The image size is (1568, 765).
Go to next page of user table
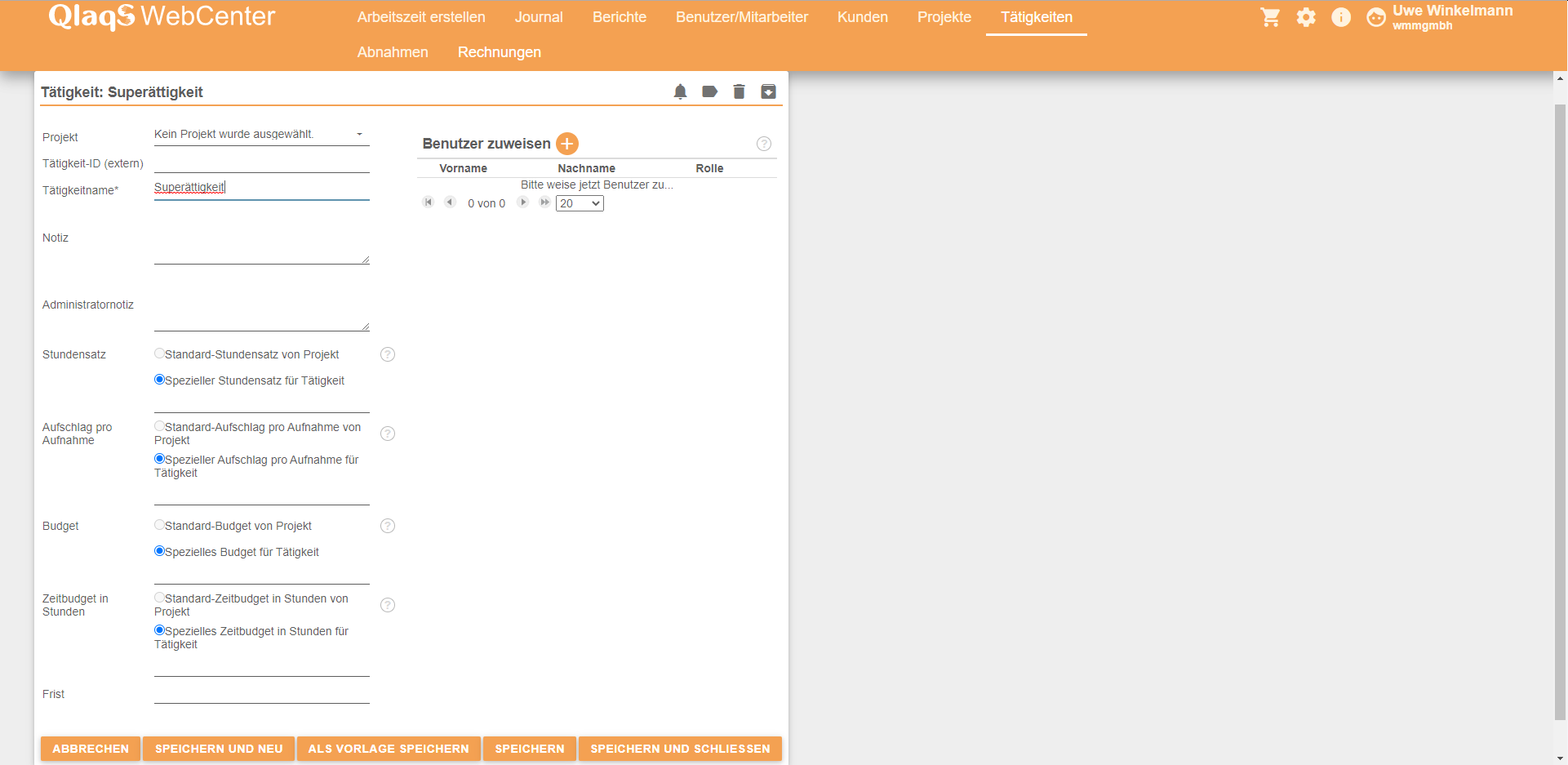click(523, 202)
